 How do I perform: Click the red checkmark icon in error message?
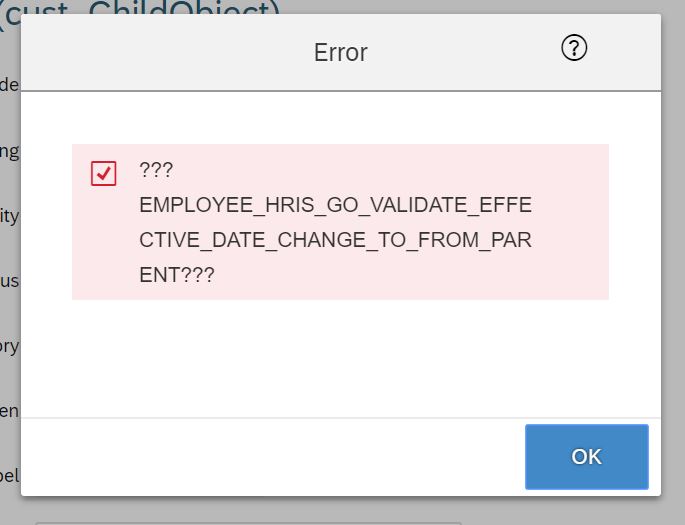(x=104, y=173)
